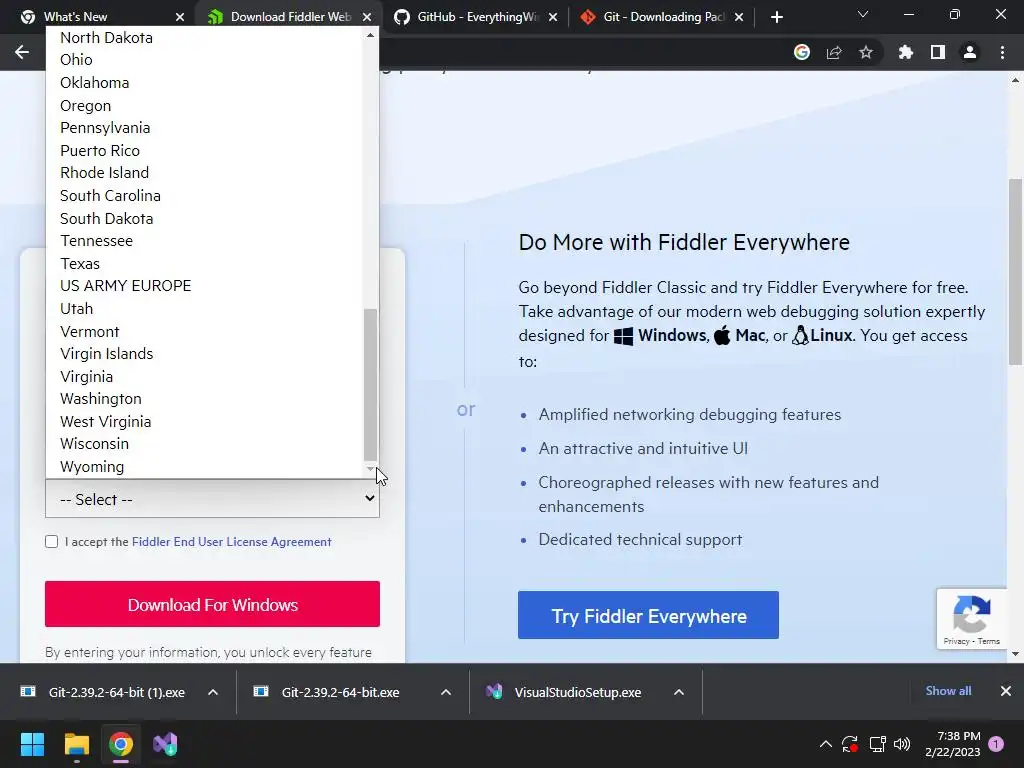Image resolution: width=1024 pixels, height=768 pixels.
Task: Open reCAPTCHA Privacy link
Action: click(x=956, y=641)
